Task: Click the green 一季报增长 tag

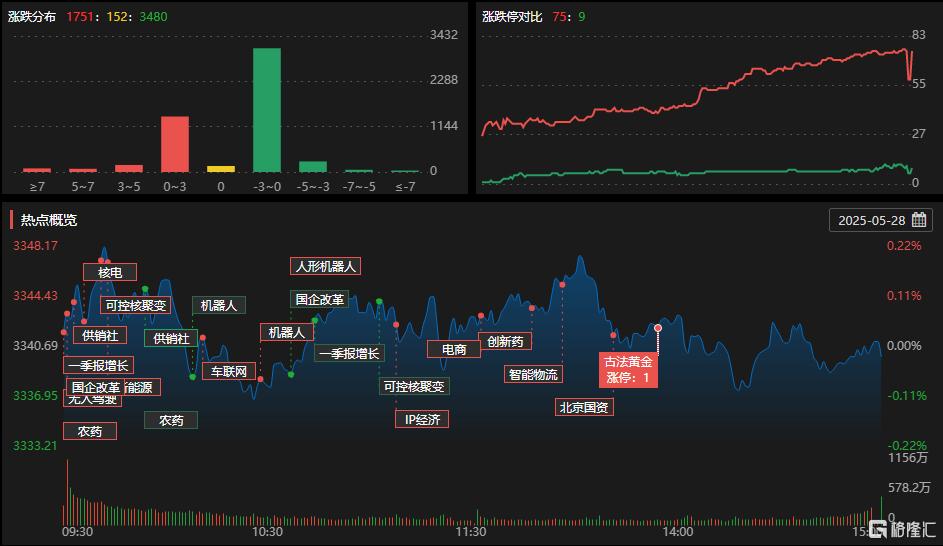Action: pyautogui.click(x=349, y=353)
